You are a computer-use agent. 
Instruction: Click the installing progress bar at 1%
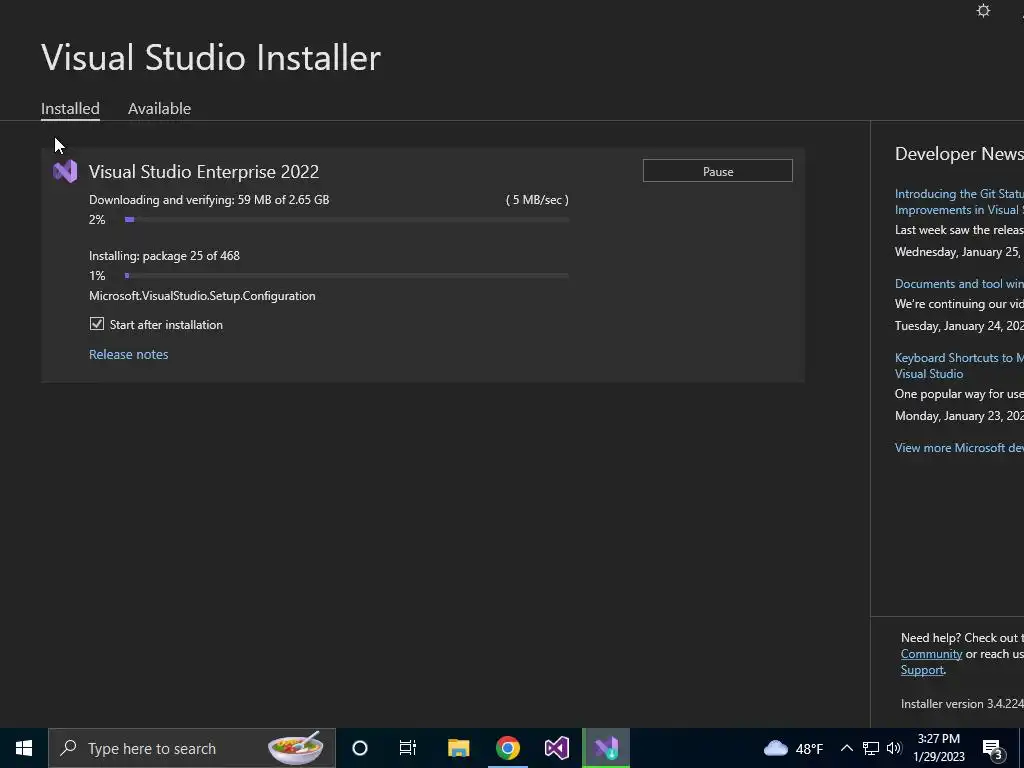coord(346,276)
